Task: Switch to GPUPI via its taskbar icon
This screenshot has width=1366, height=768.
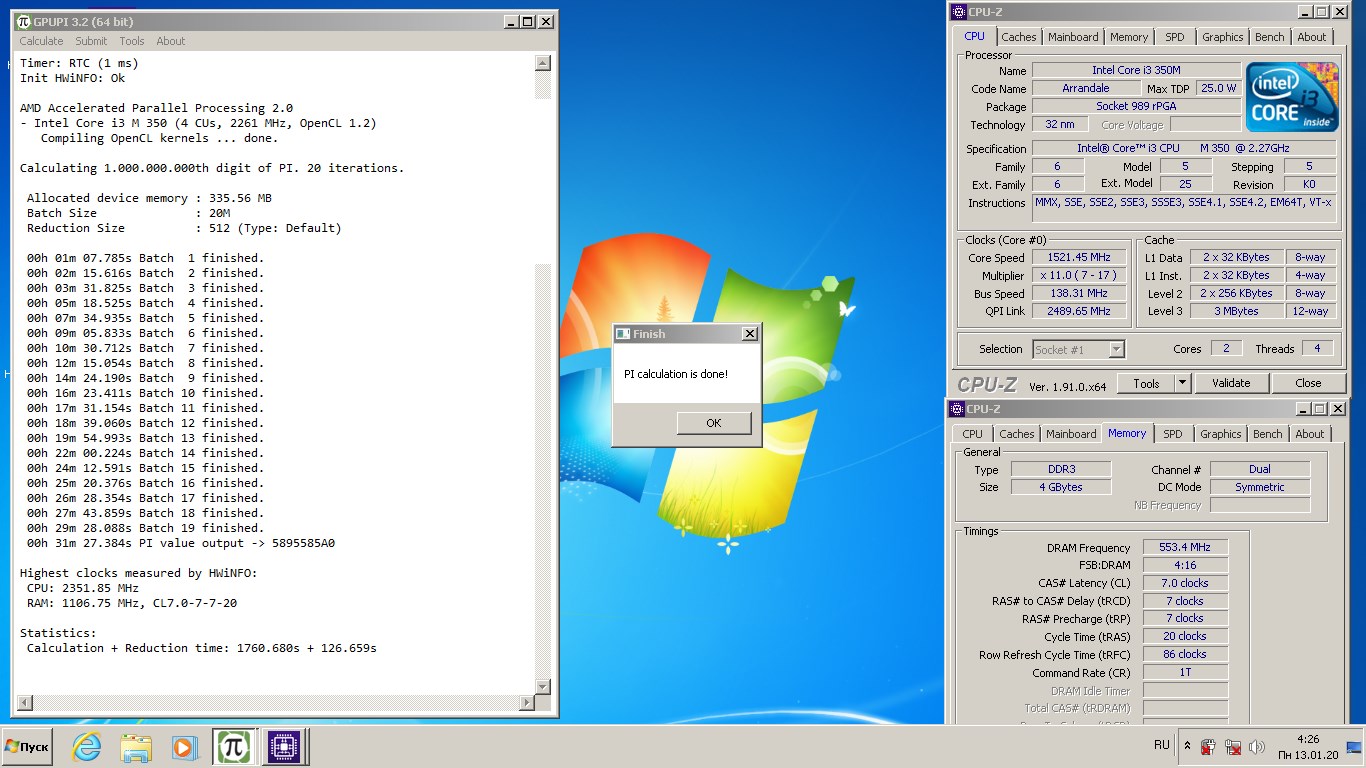Action: coord(234,747)
